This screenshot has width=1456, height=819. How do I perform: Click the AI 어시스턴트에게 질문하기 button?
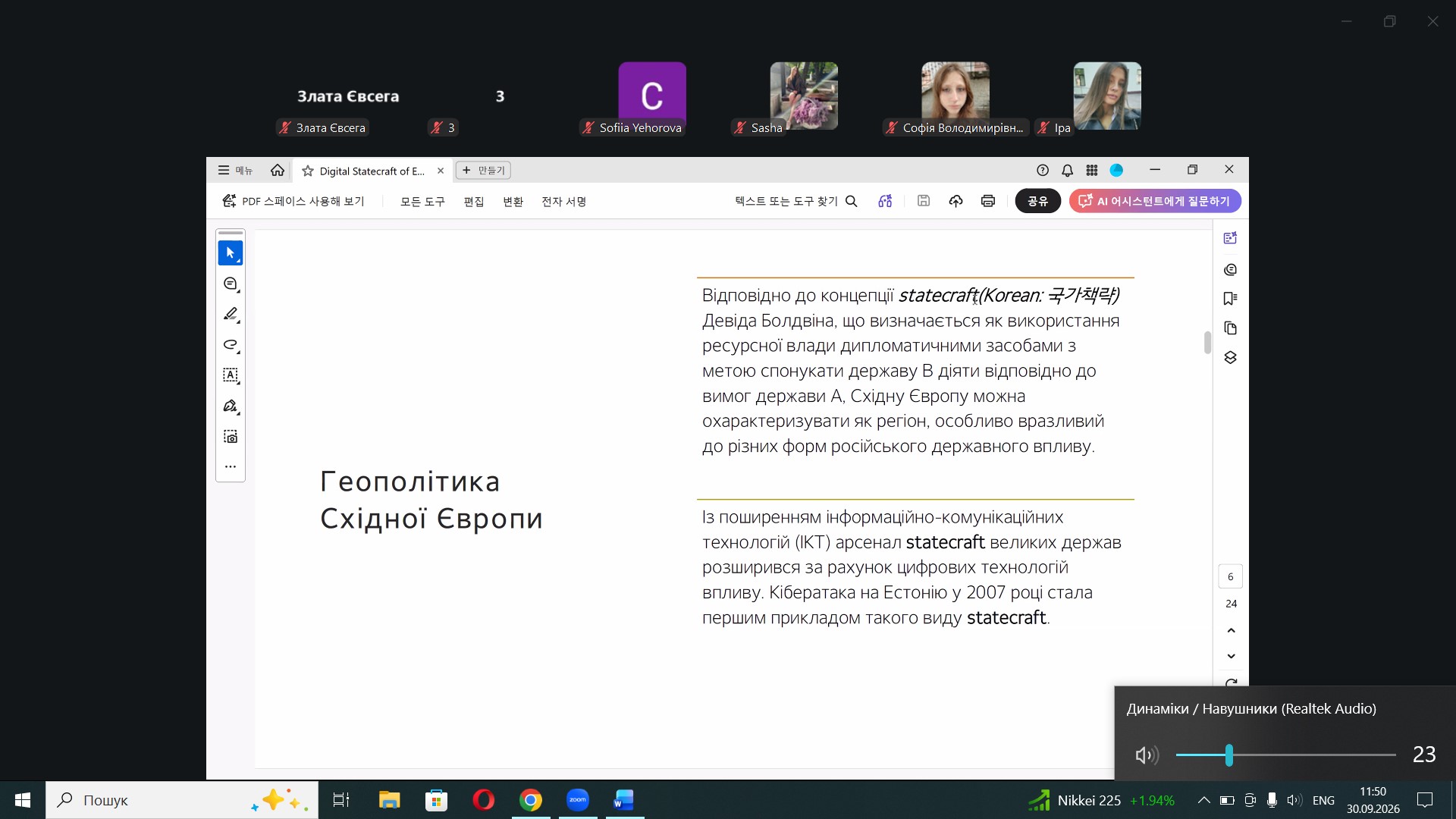point(1155,201)
